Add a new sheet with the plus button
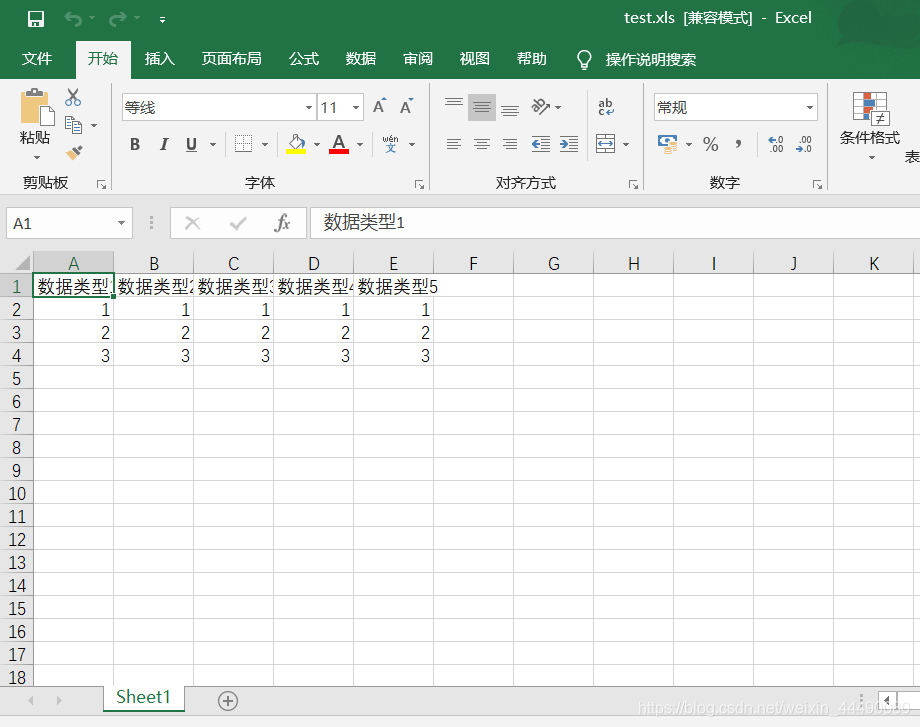 point(227,701)
